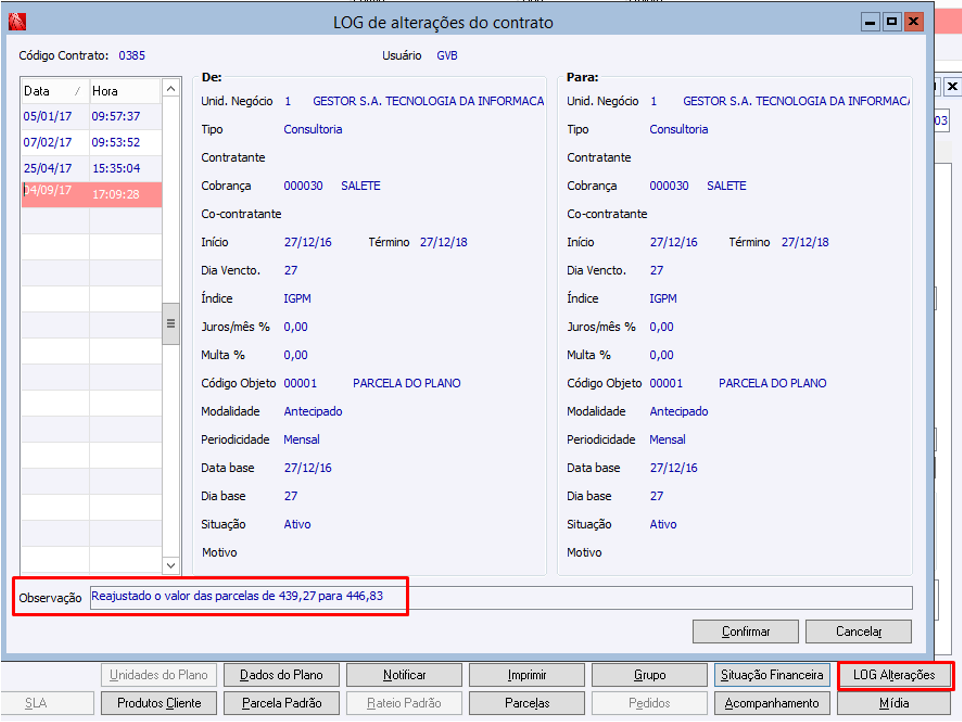Viewport: 962px width, 722px height.
Task: Click Antecipado modality in De panel
Action: coord(313,412)
